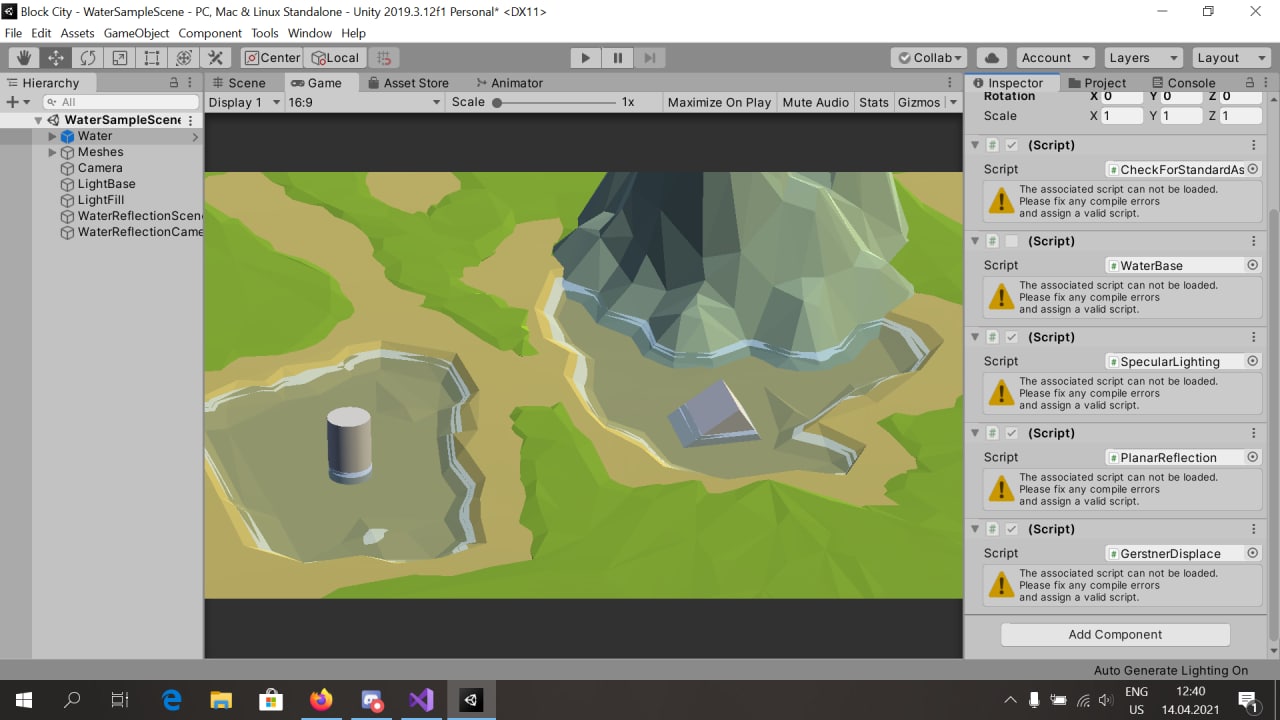Adjust the Game view Scale slider
Viewport: 1280px width, 720px height.
(x=497, y=102)
